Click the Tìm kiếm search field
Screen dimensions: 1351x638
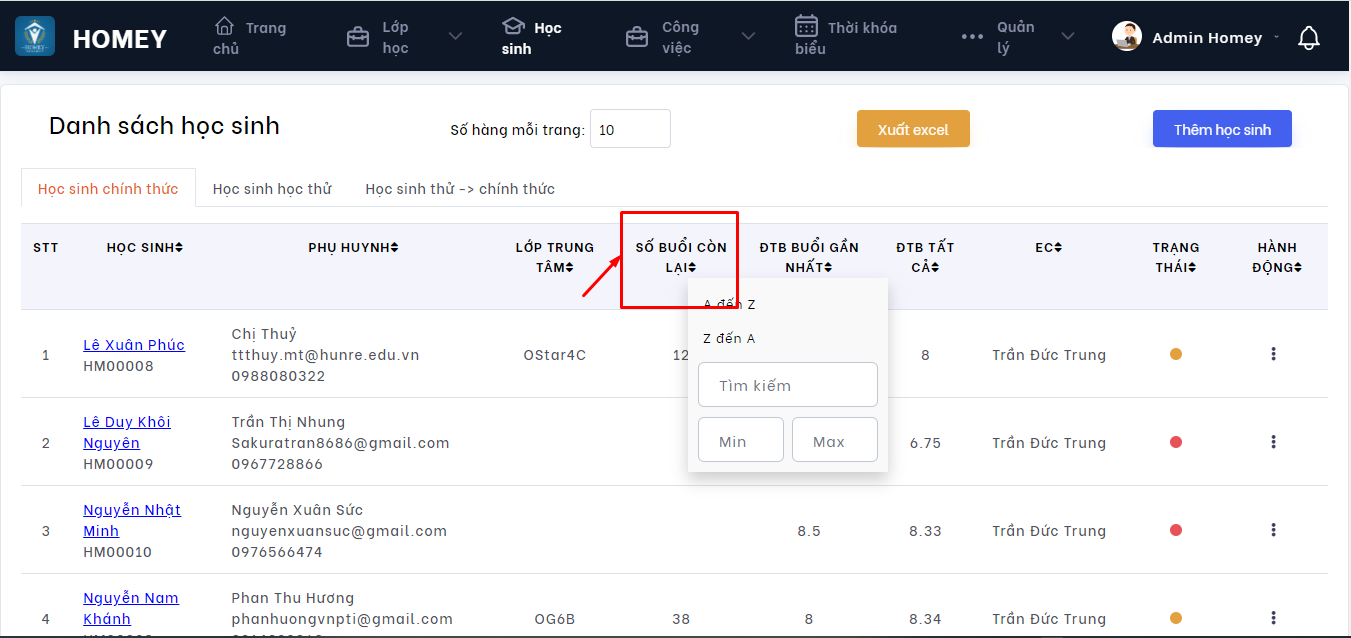[x=787, y=385]
